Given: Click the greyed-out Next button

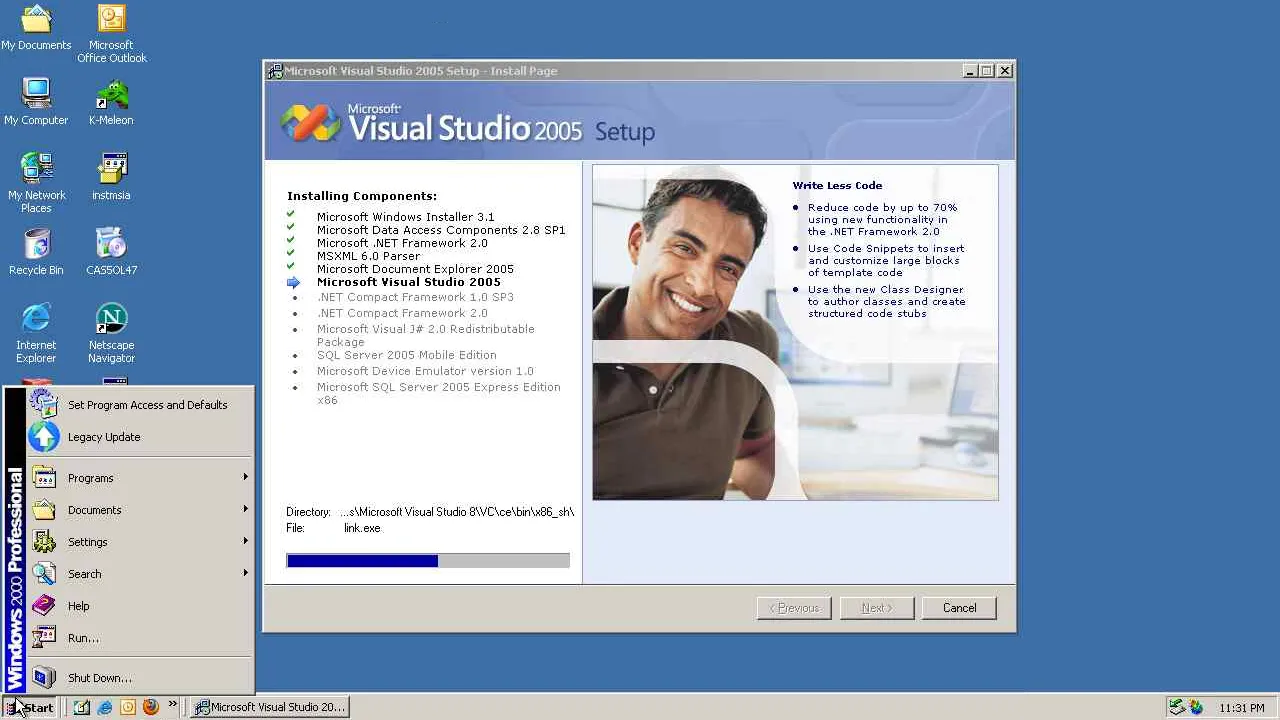Looking at the screenshot, I should (x=876, y=608).
